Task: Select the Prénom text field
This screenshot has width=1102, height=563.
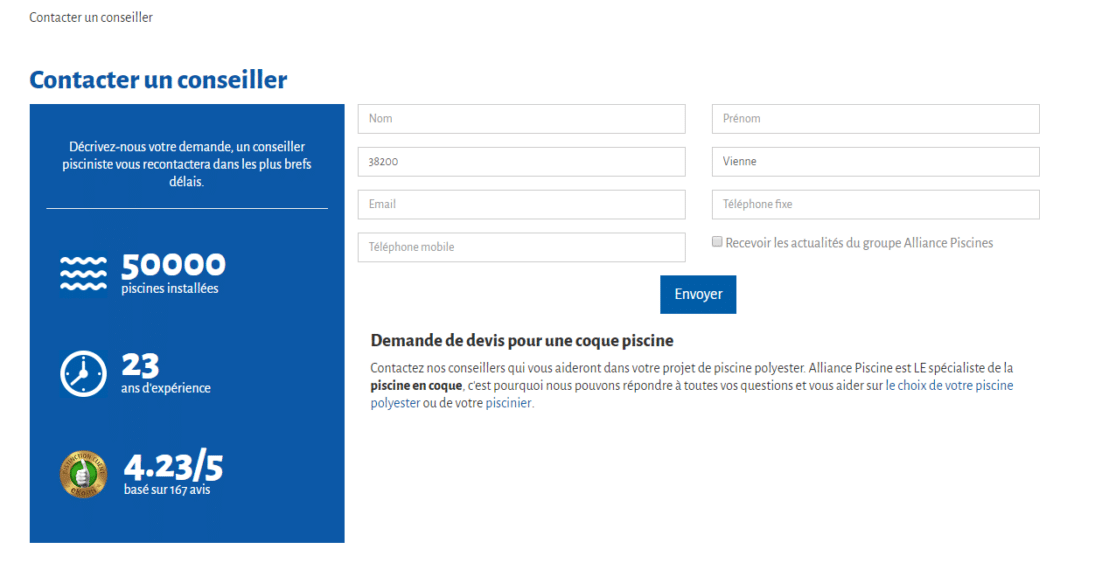Action: click(x=875, y=119)
